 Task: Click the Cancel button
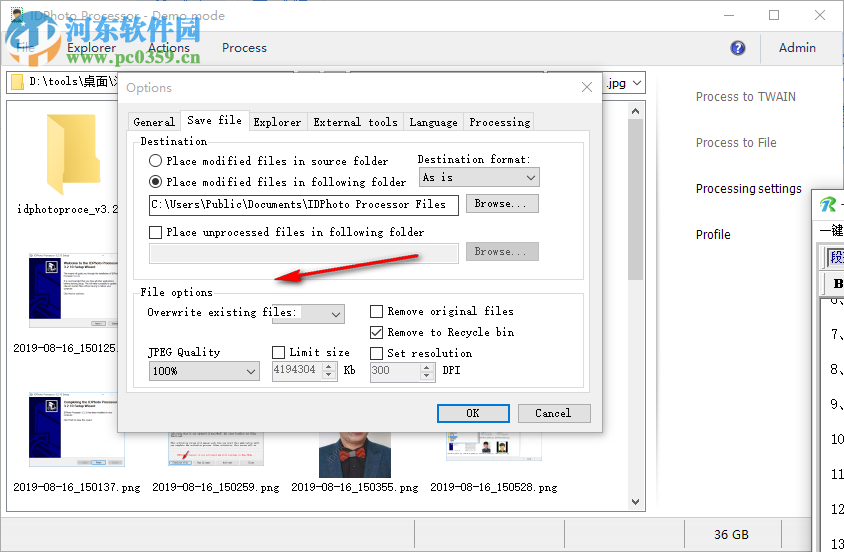point(554,413)
